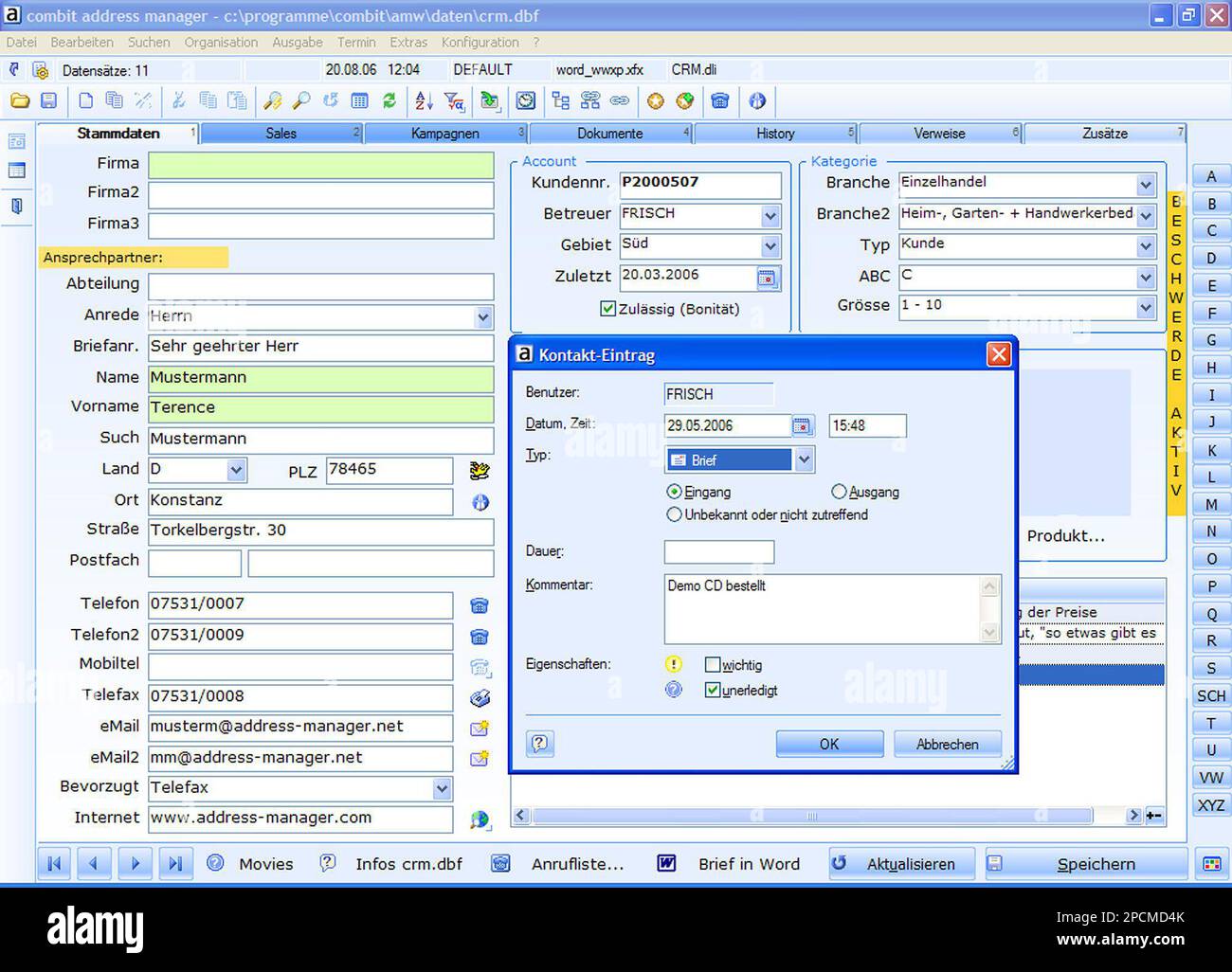Open the Organisation menu
Viewport: 1232px width, 972px height.
221,43
